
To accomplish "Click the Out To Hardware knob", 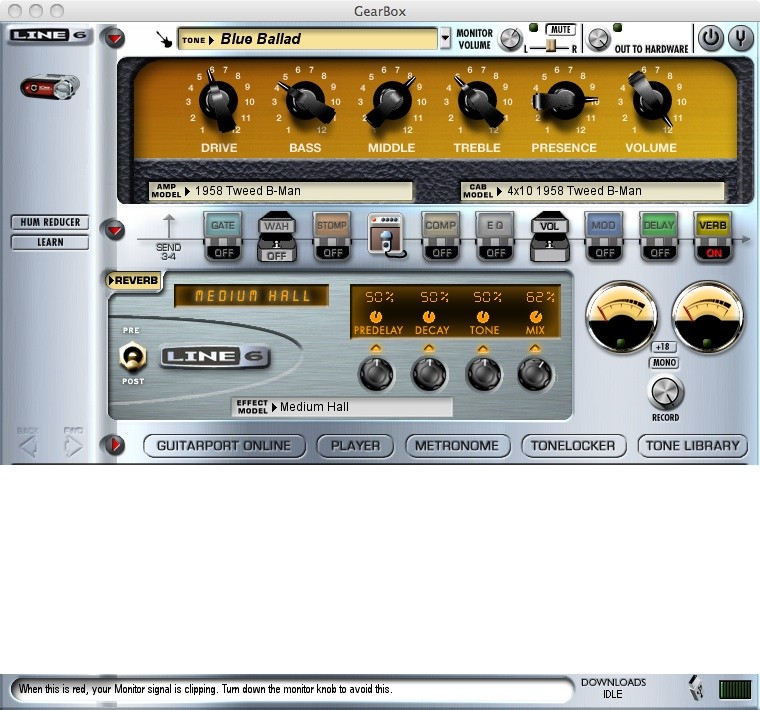I will tap(598, 39).
